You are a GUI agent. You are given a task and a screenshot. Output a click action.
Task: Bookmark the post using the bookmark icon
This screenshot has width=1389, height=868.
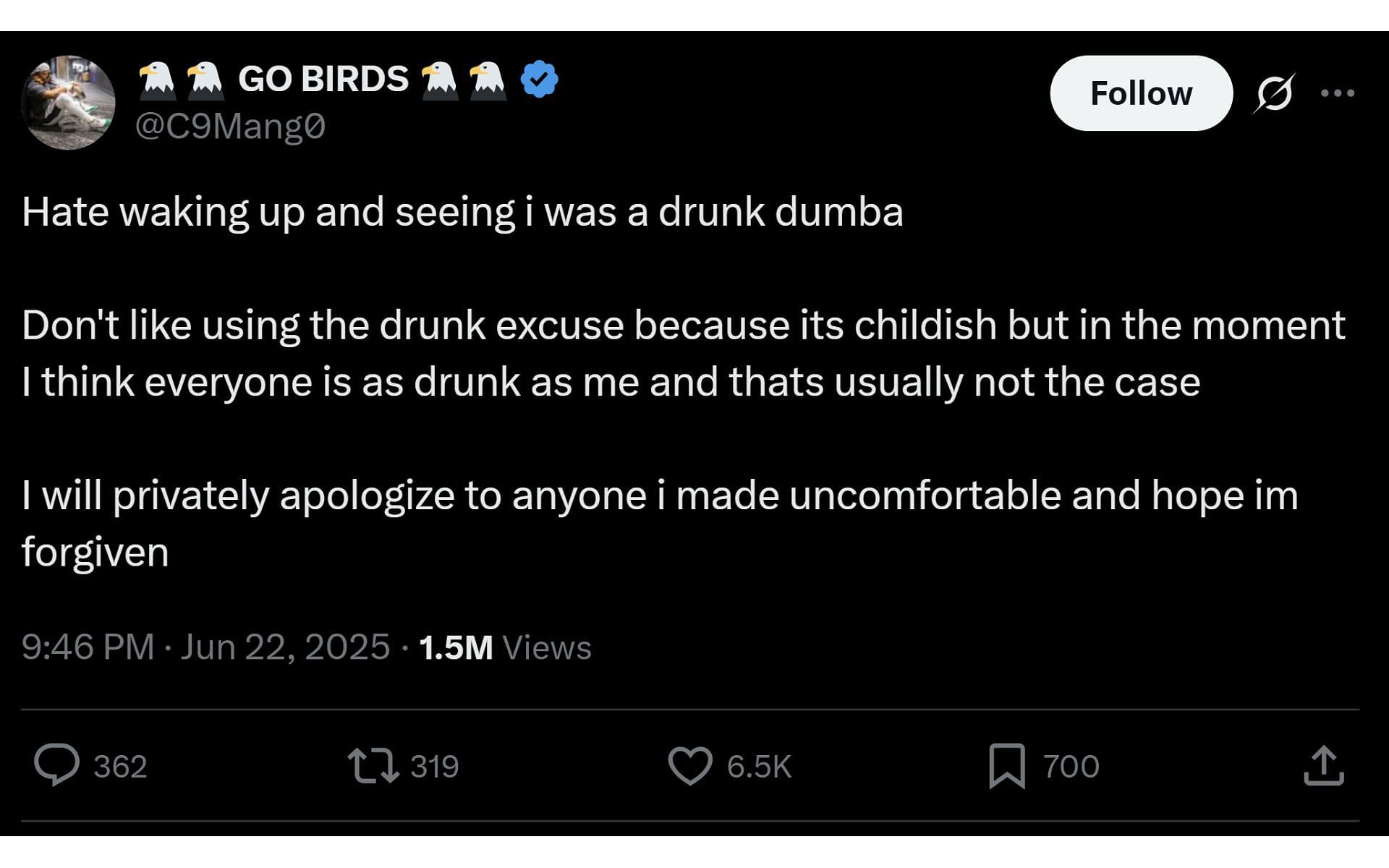click(x=1007, y=766)
